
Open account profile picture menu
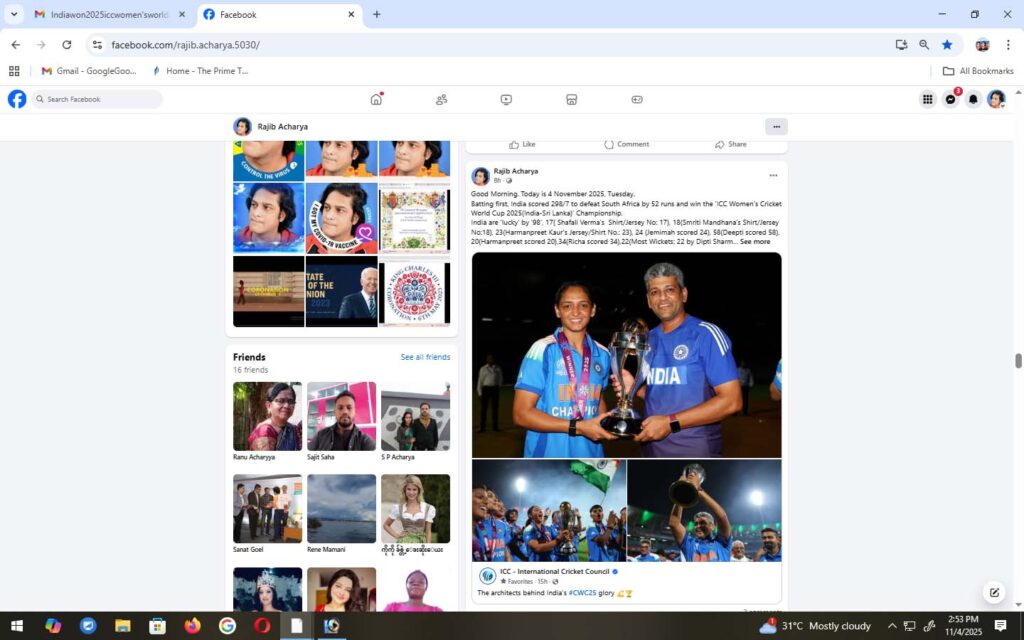(x=996, y=99)
